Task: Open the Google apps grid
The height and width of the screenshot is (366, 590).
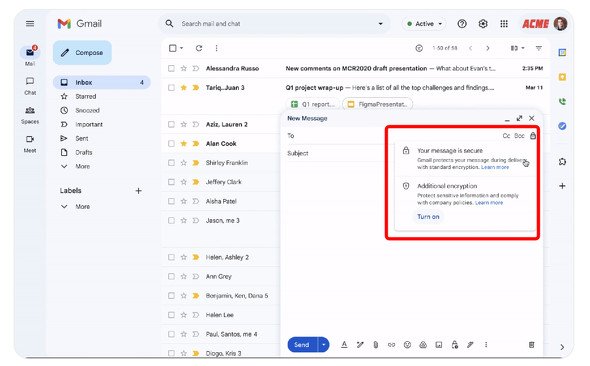Action: tap(504, 24)
